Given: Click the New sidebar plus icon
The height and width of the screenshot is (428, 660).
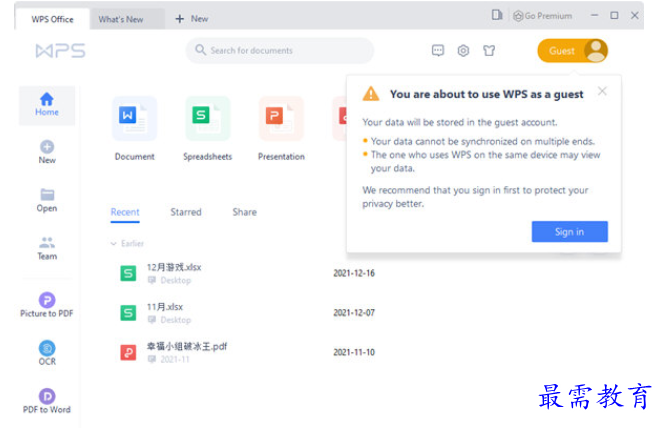Looking at the screenshot, I should click(x=47, y=146).
